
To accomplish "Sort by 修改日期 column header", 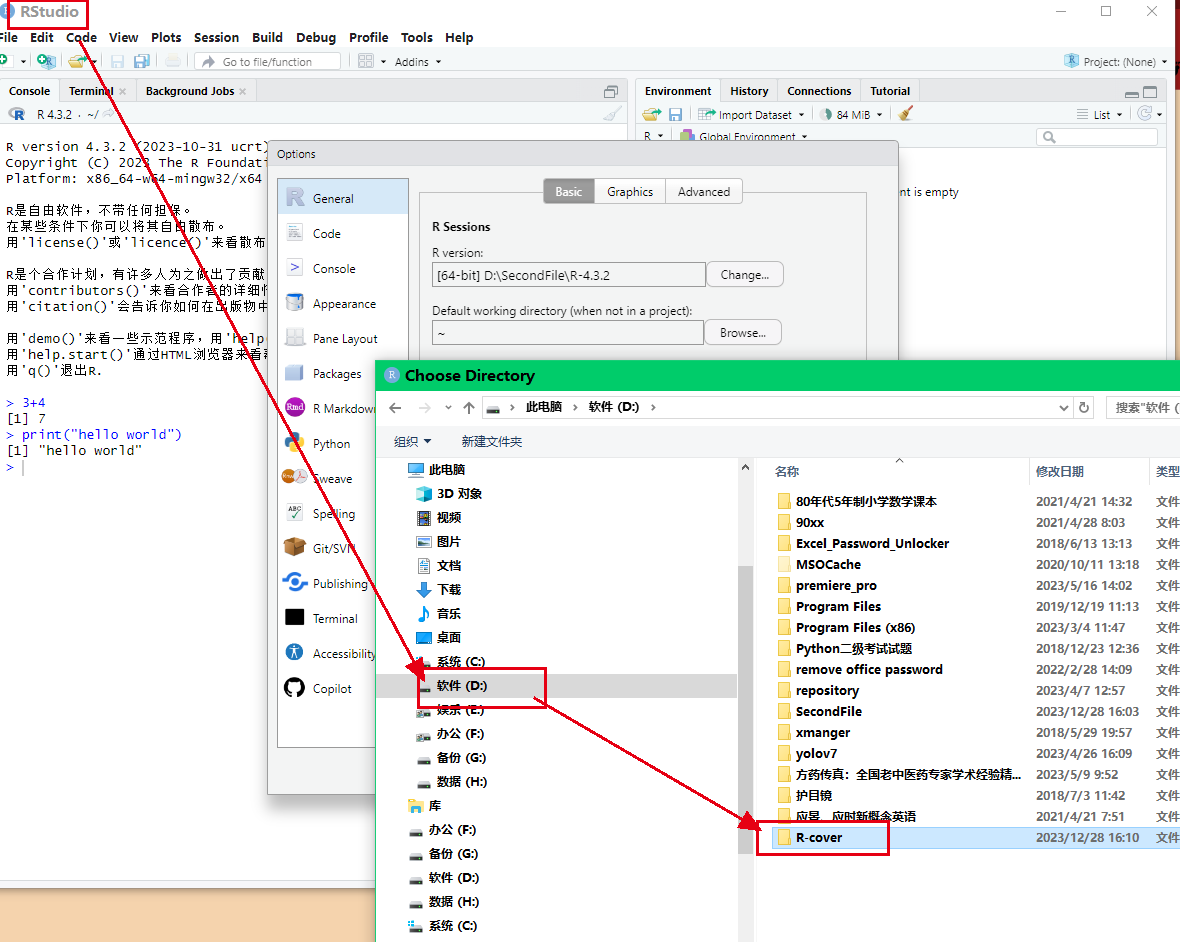I will pyautogui.click(x=1060, y=471).
